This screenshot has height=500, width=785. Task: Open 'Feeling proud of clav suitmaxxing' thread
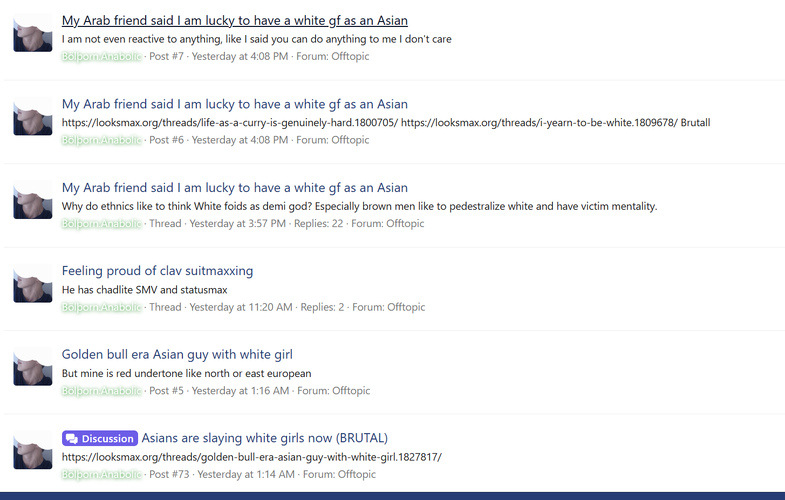(157, 271)
